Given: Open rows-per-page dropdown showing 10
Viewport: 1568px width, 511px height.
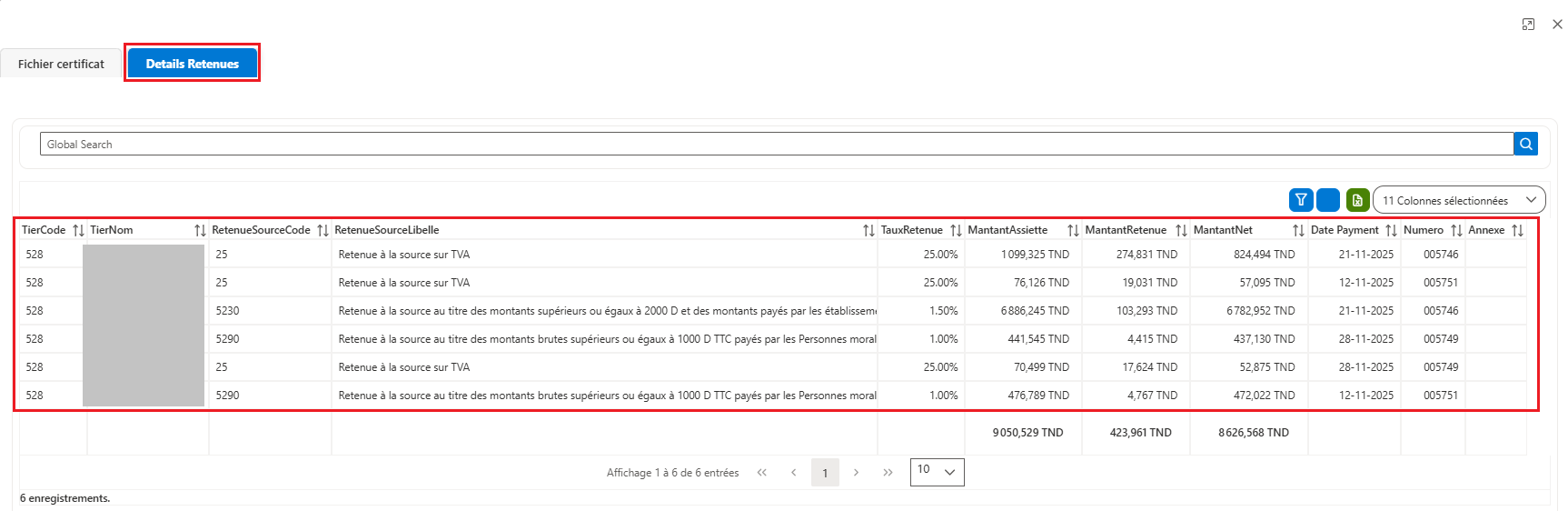Looking at the screenshot, I should coord(937,472).
